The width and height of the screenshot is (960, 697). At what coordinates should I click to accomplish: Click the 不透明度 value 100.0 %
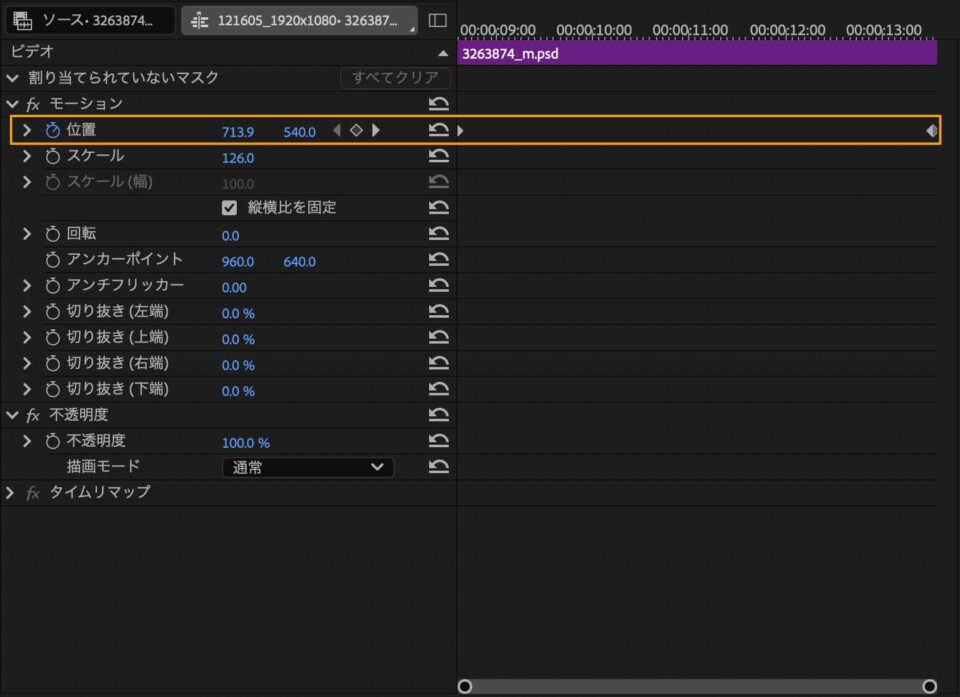tap(246, 443)
